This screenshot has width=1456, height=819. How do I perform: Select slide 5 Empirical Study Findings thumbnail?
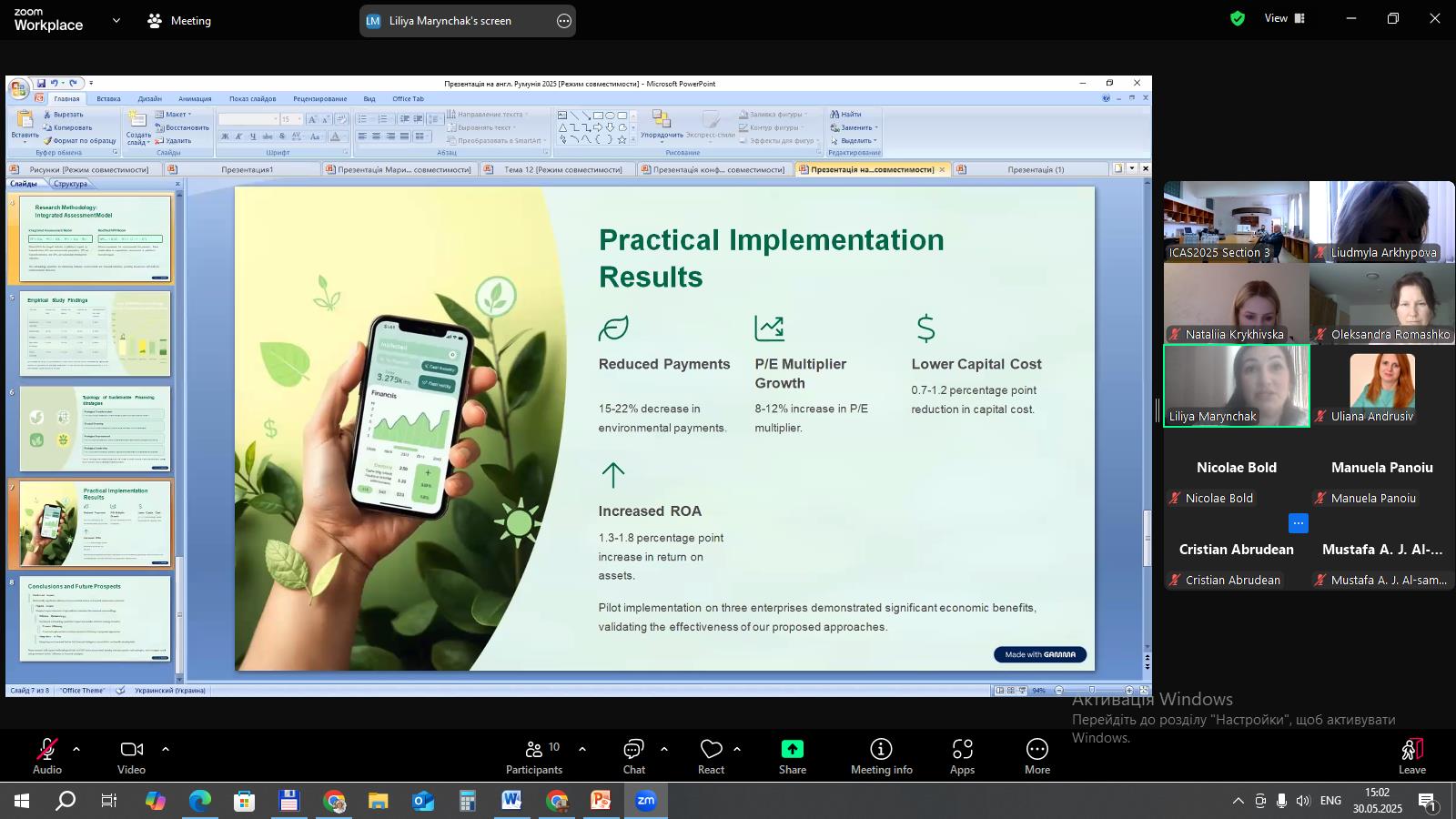pos(96,334)
